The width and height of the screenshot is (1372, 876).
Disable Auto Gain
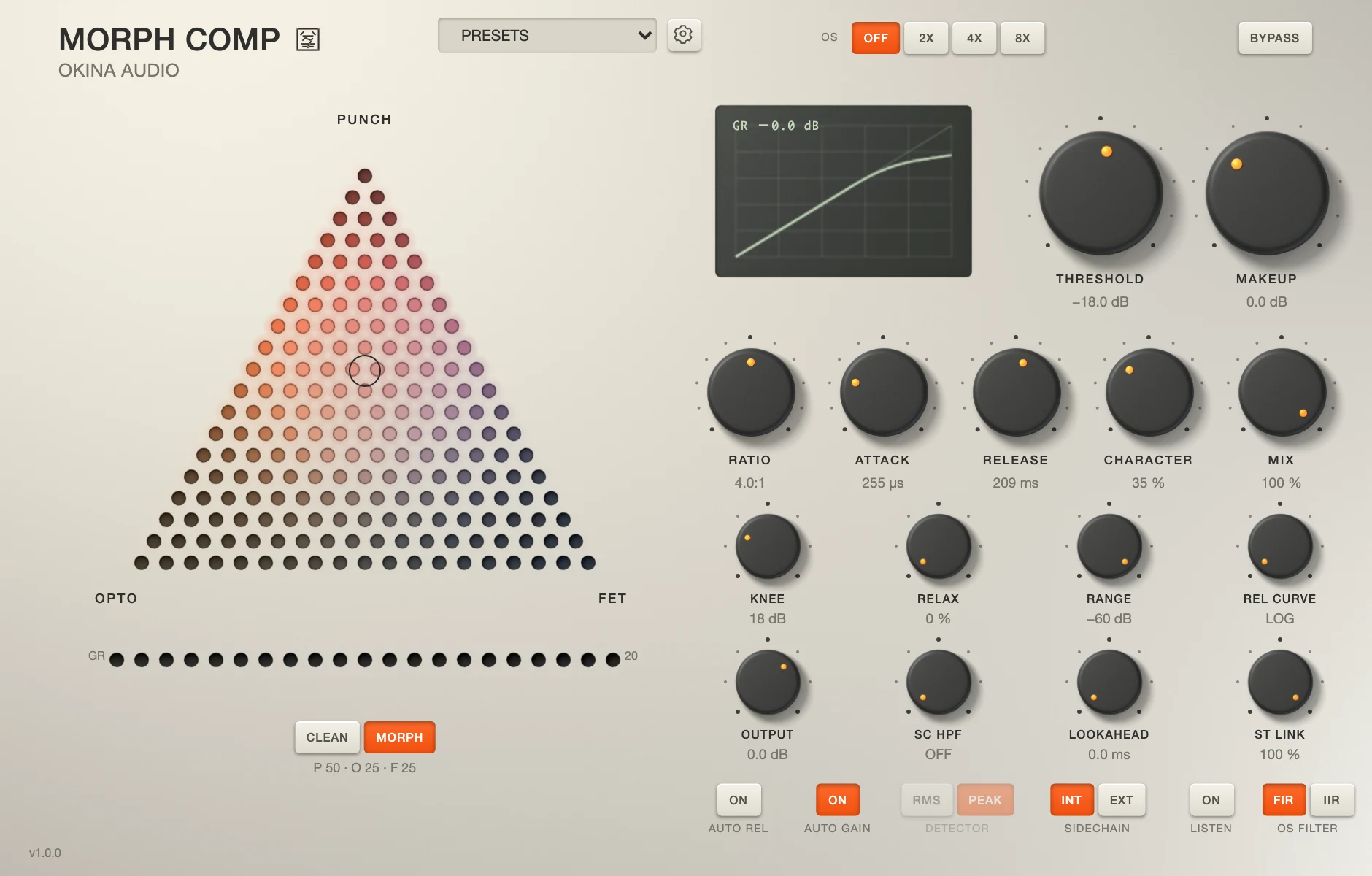(x=838, y=800)
